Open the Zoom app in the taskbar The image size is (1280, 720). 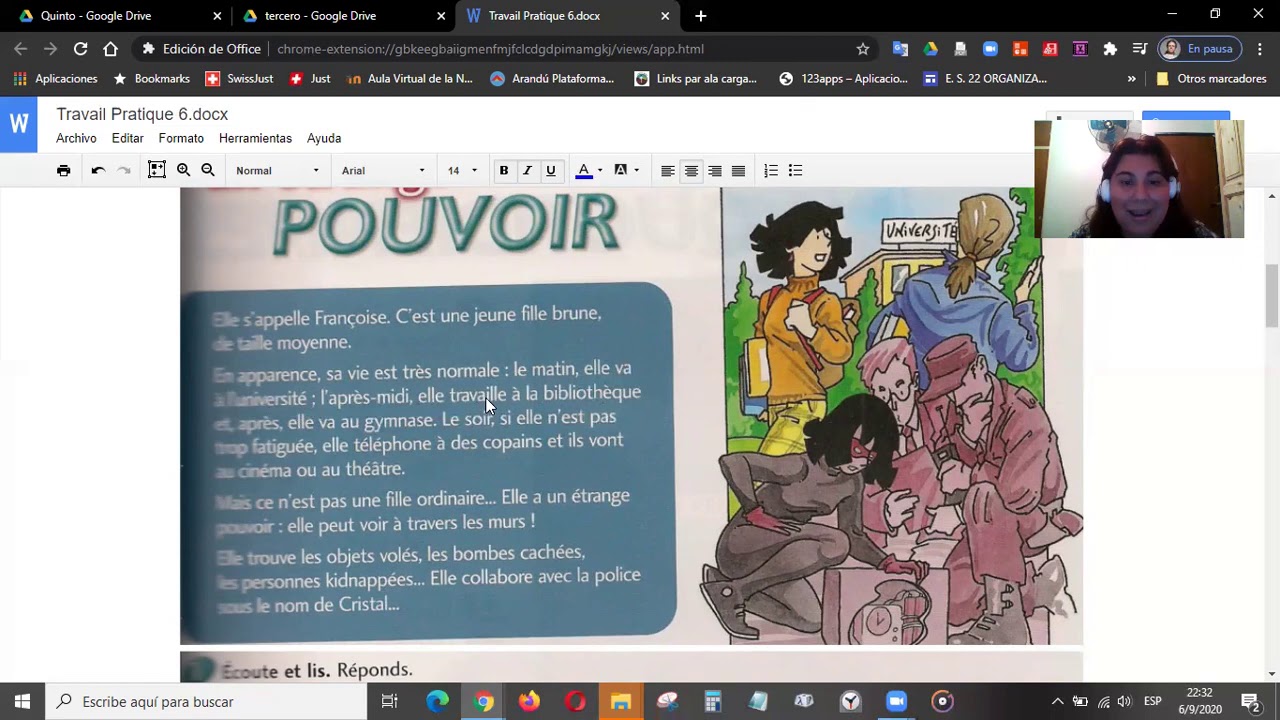(896, 702)
